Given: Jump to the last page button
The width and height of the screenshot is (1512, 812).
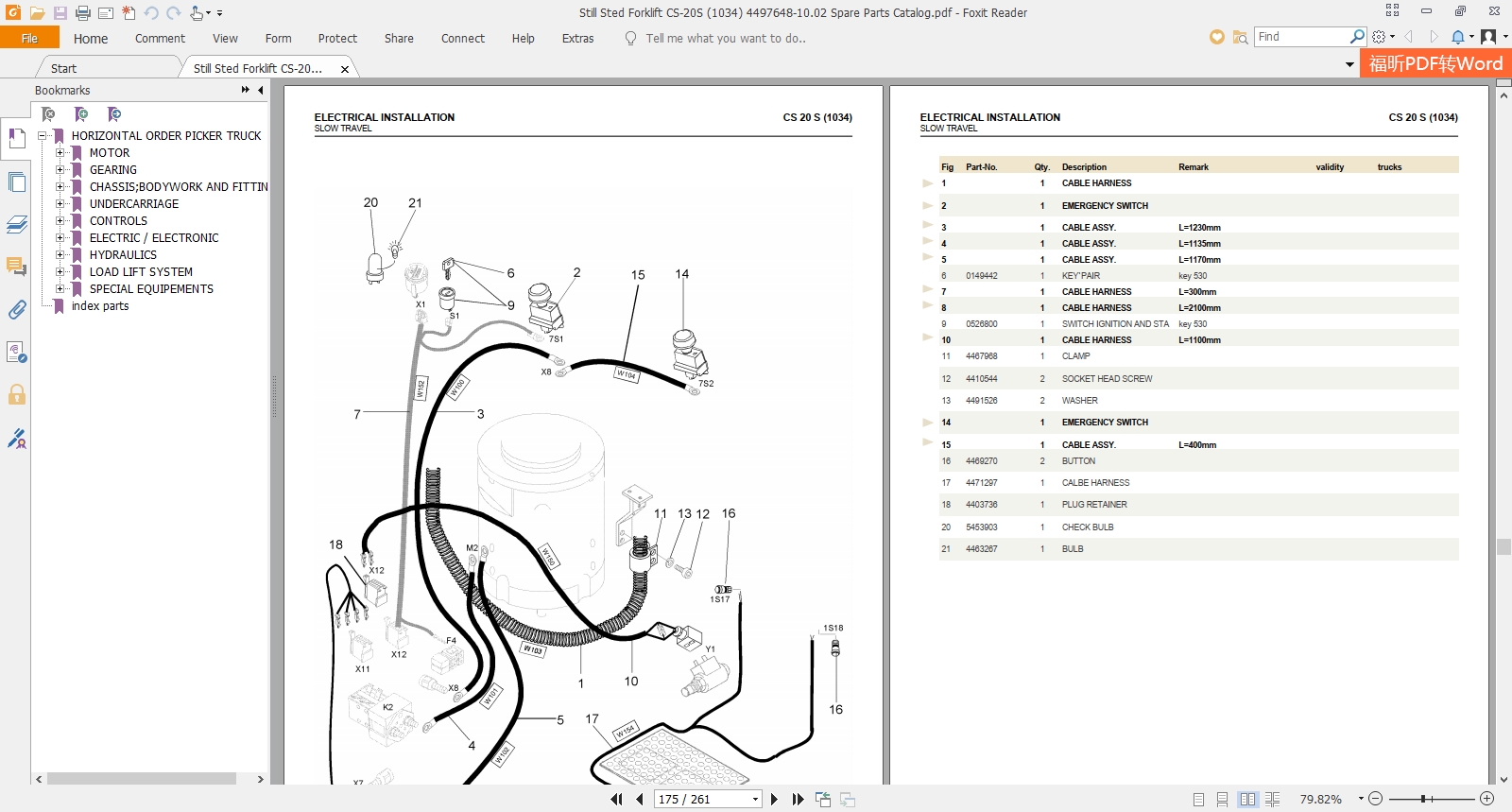Looking at the screenshot, I should coord(798,799).
